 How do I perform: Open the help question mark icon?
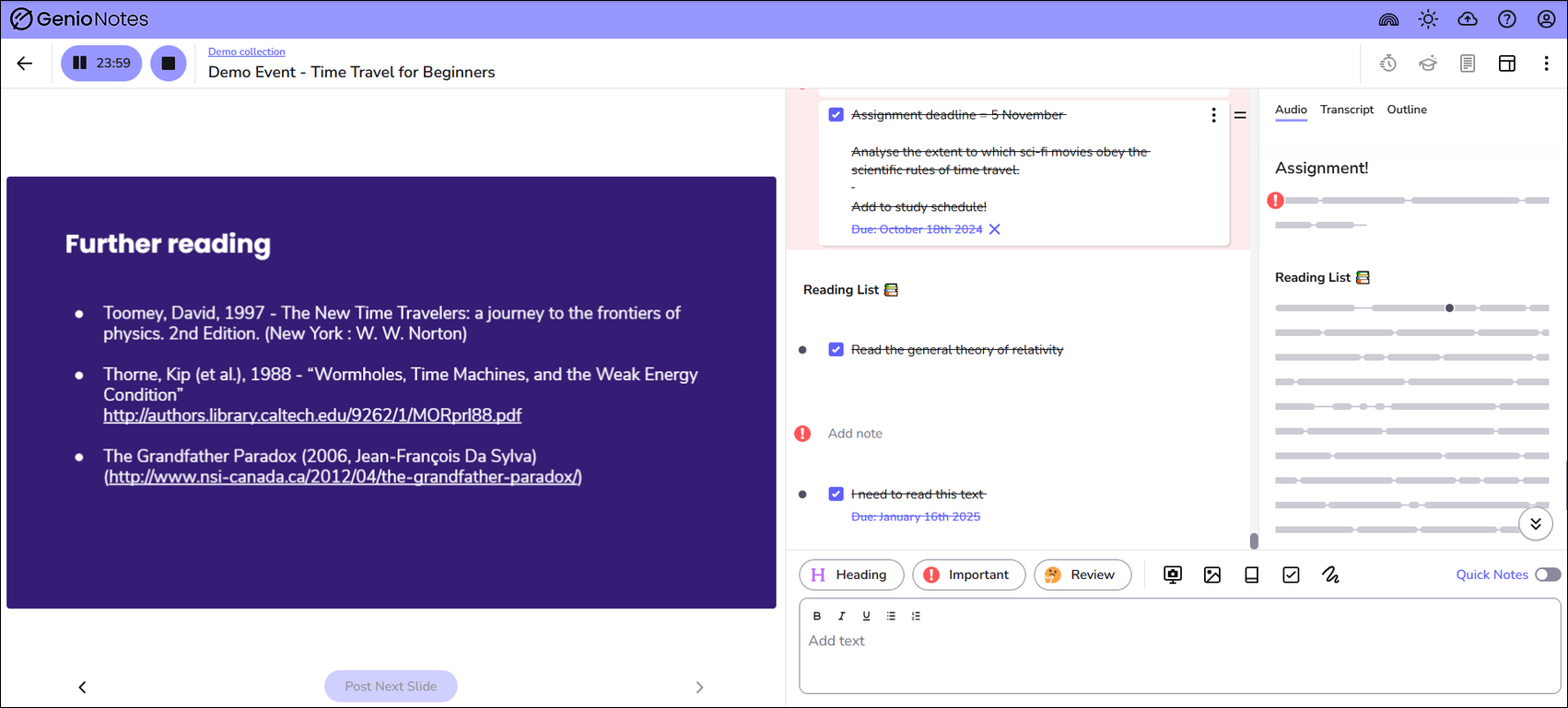point(1507,19)
